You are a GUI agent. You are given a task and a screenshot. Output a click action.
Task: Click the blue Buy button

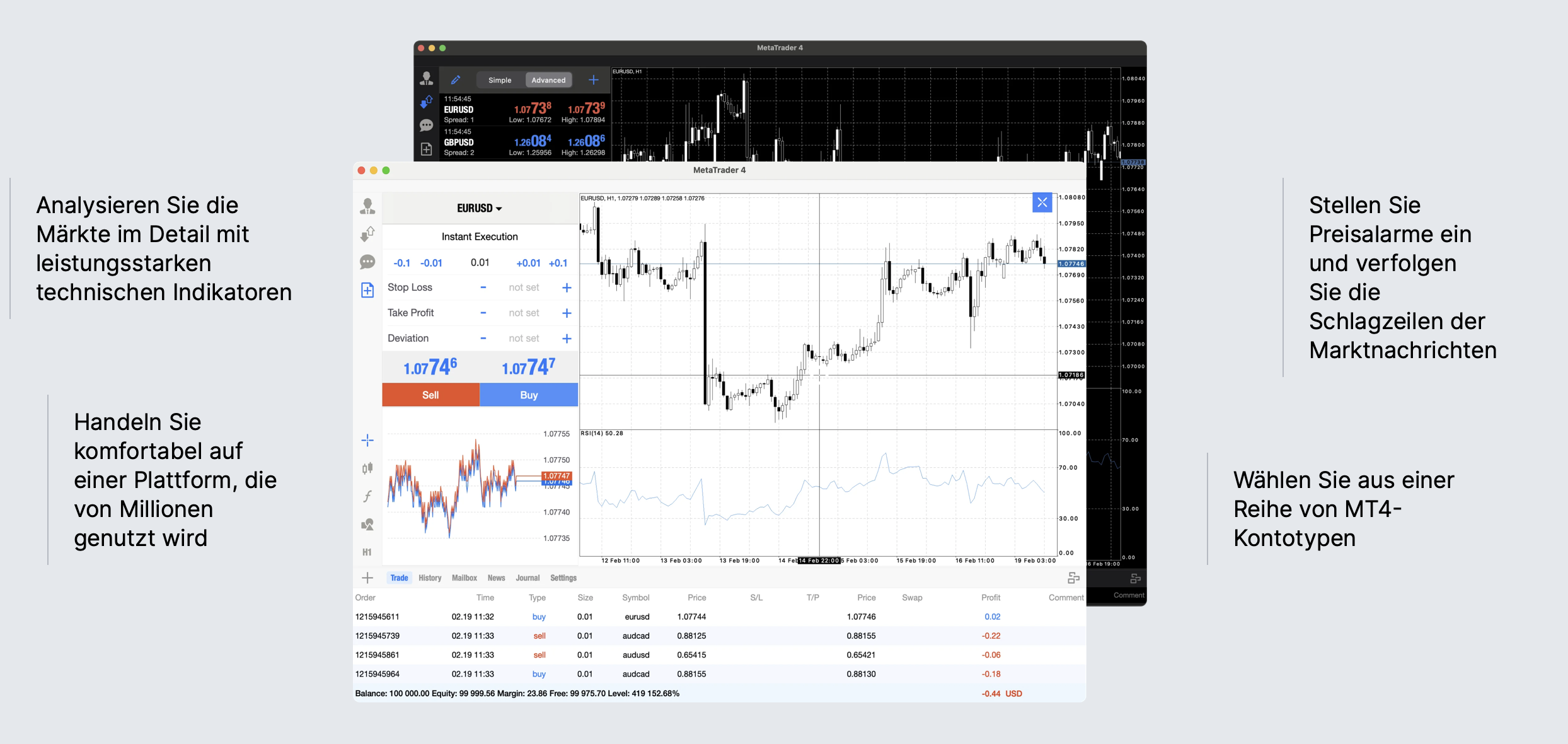(529, 395)
